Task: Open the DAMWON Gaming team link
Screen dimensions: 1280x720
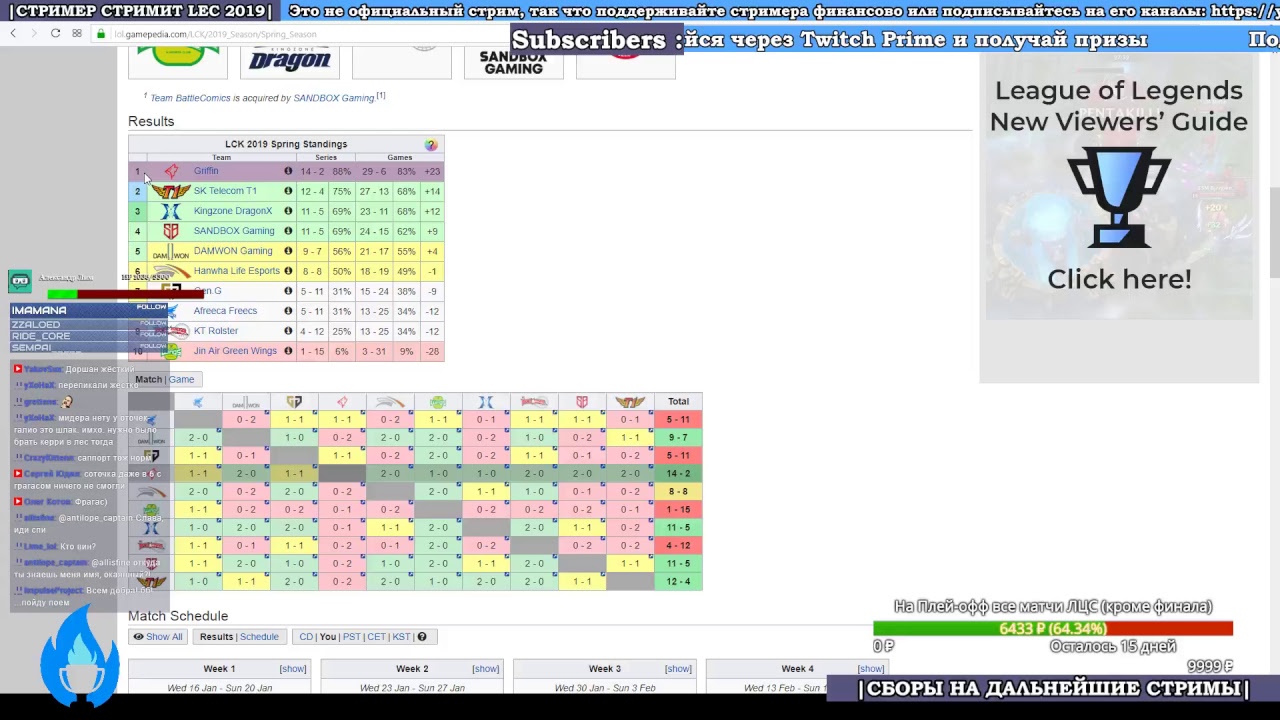Action: (x=233, y=251)
